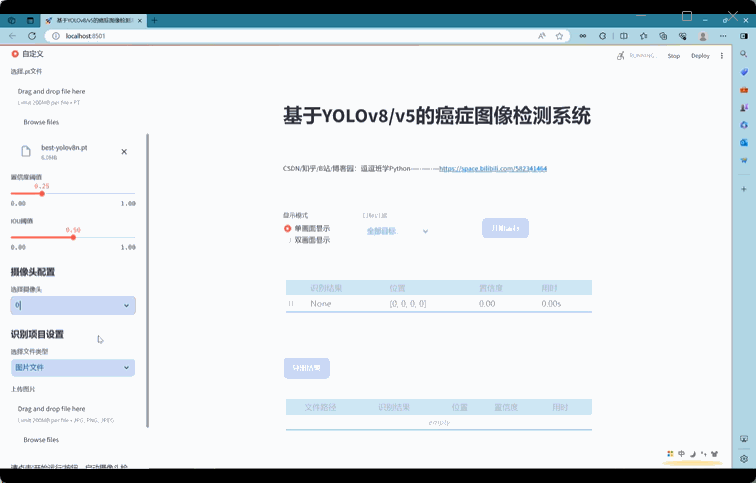756x483 pixels.
Task: Click the moon icon in IME toolbar
Action: click(x=693, y=454)
